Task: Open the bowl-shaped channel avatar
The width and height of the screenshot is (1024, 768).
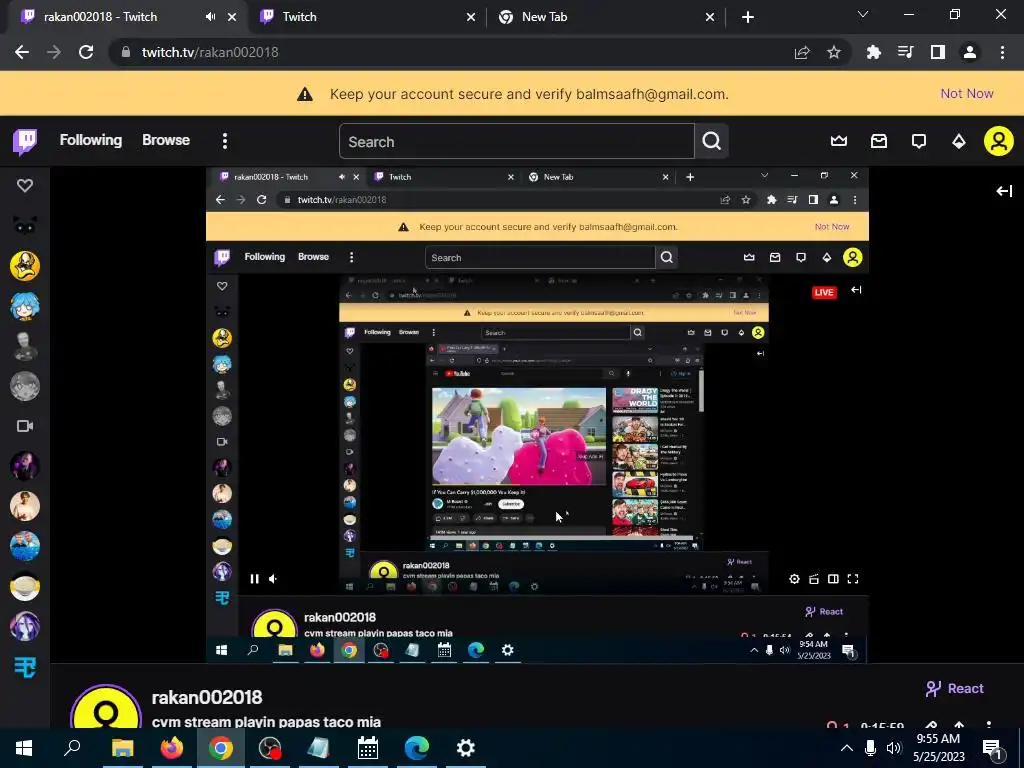Action: coord(25,586)
